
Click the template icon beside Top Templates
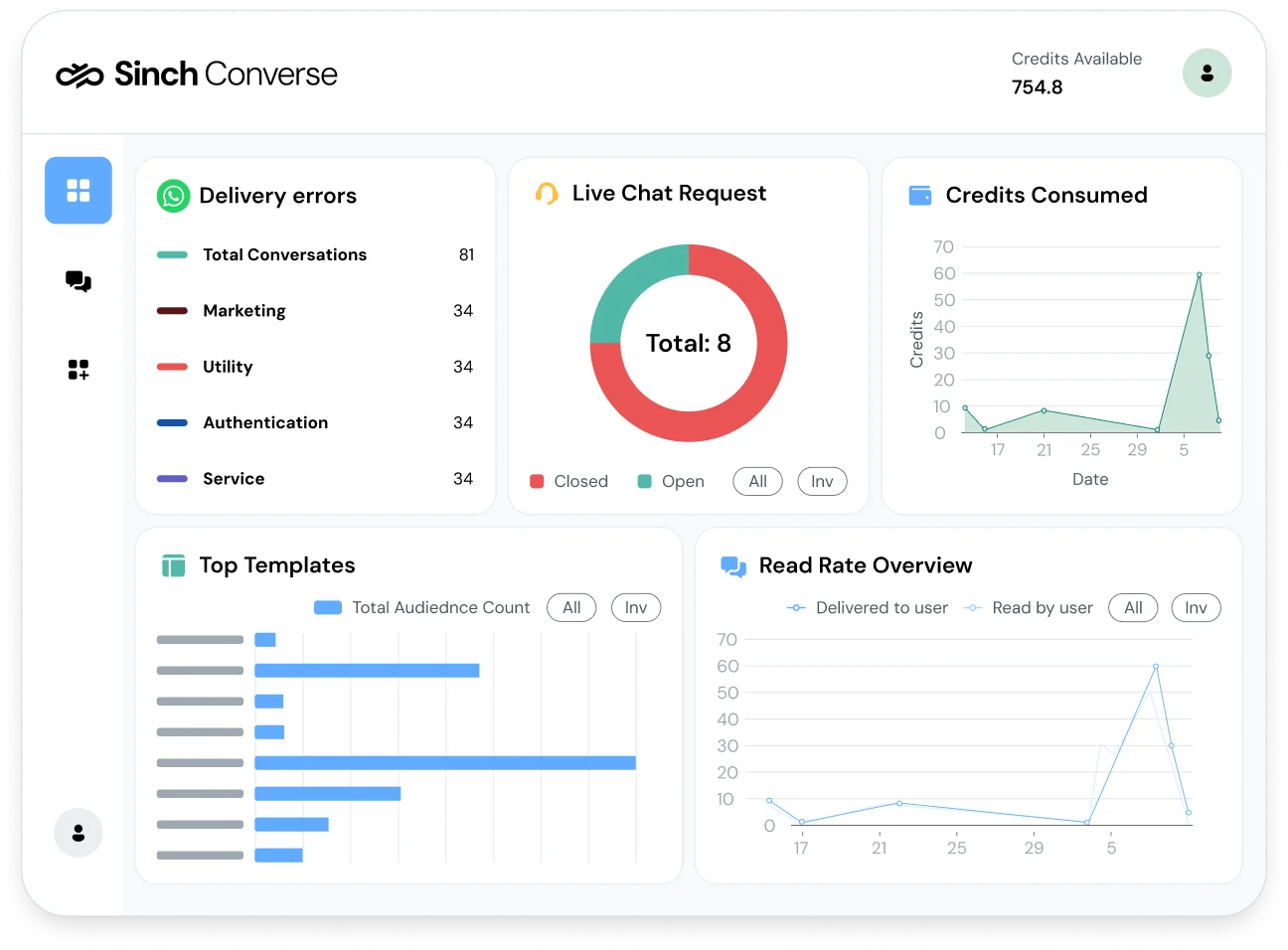click(174, 564)
